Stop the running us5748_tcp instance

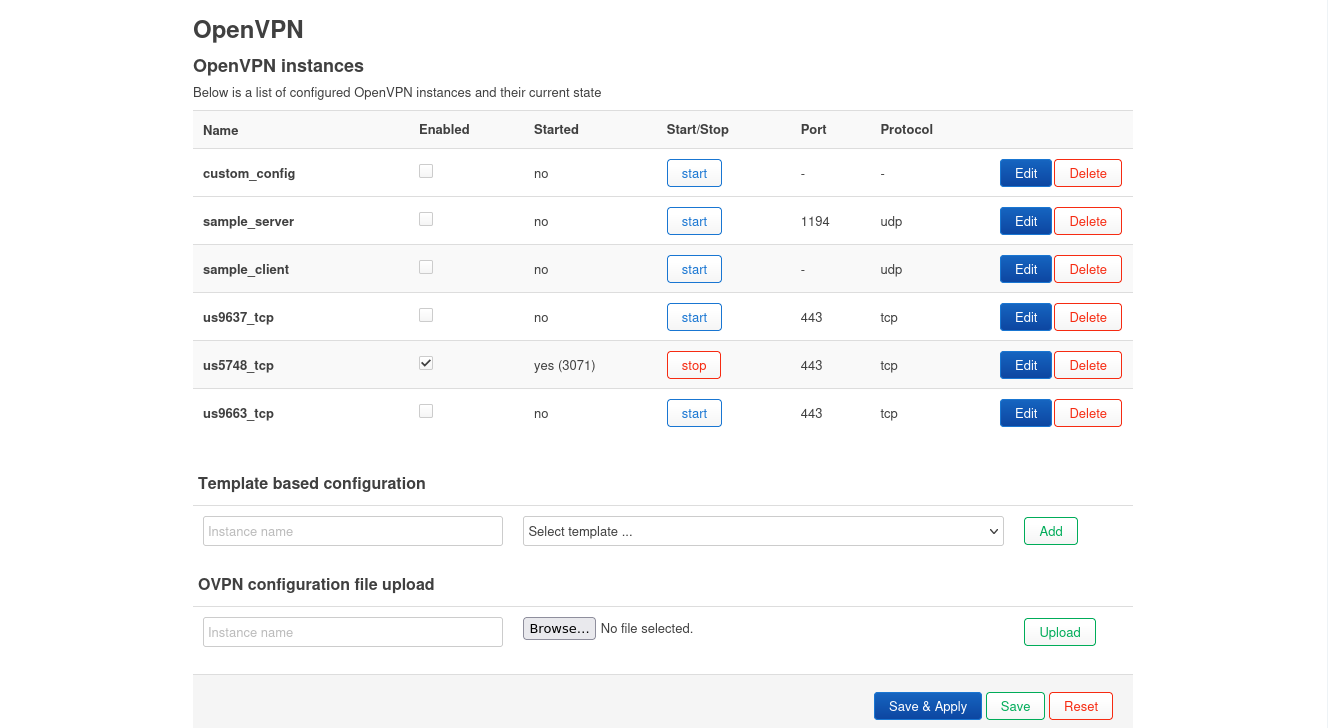tap(694, 365)
